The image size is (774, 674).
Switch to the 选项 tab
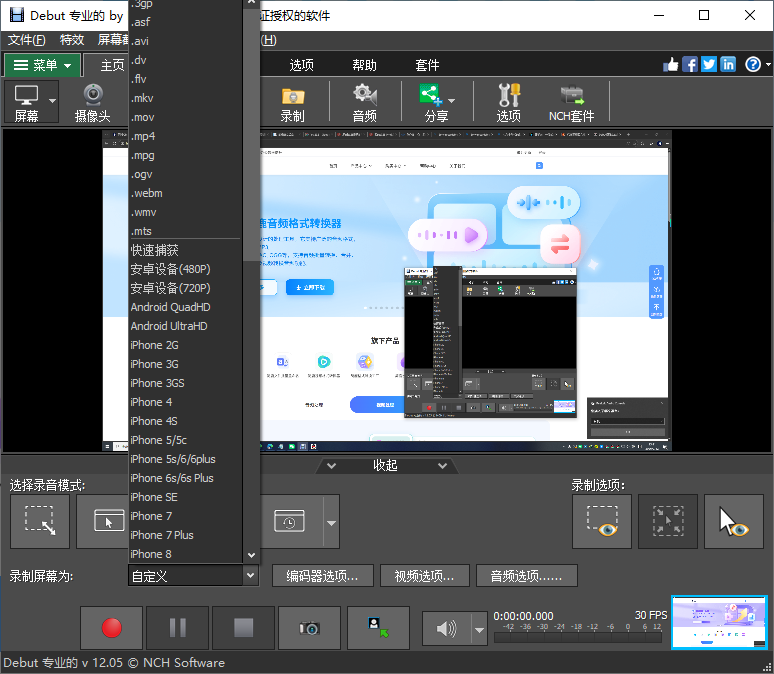tap(302, 65)
